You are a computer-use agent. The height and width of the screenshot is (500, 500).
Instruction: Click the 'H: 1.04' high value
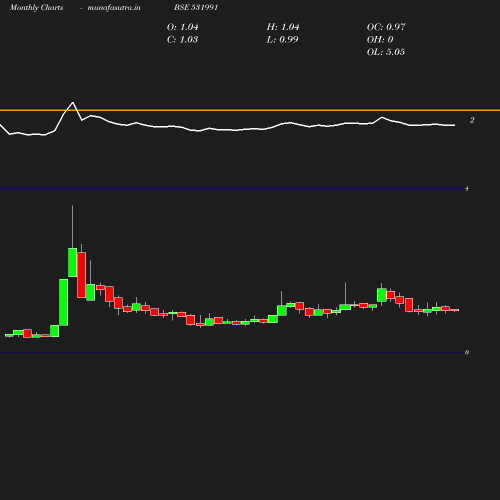[283, 27]
